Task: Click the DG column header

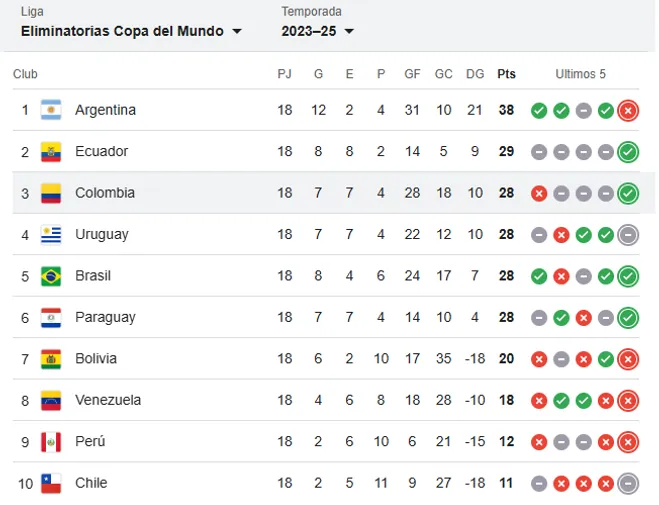Action: [x=475, y=74]
